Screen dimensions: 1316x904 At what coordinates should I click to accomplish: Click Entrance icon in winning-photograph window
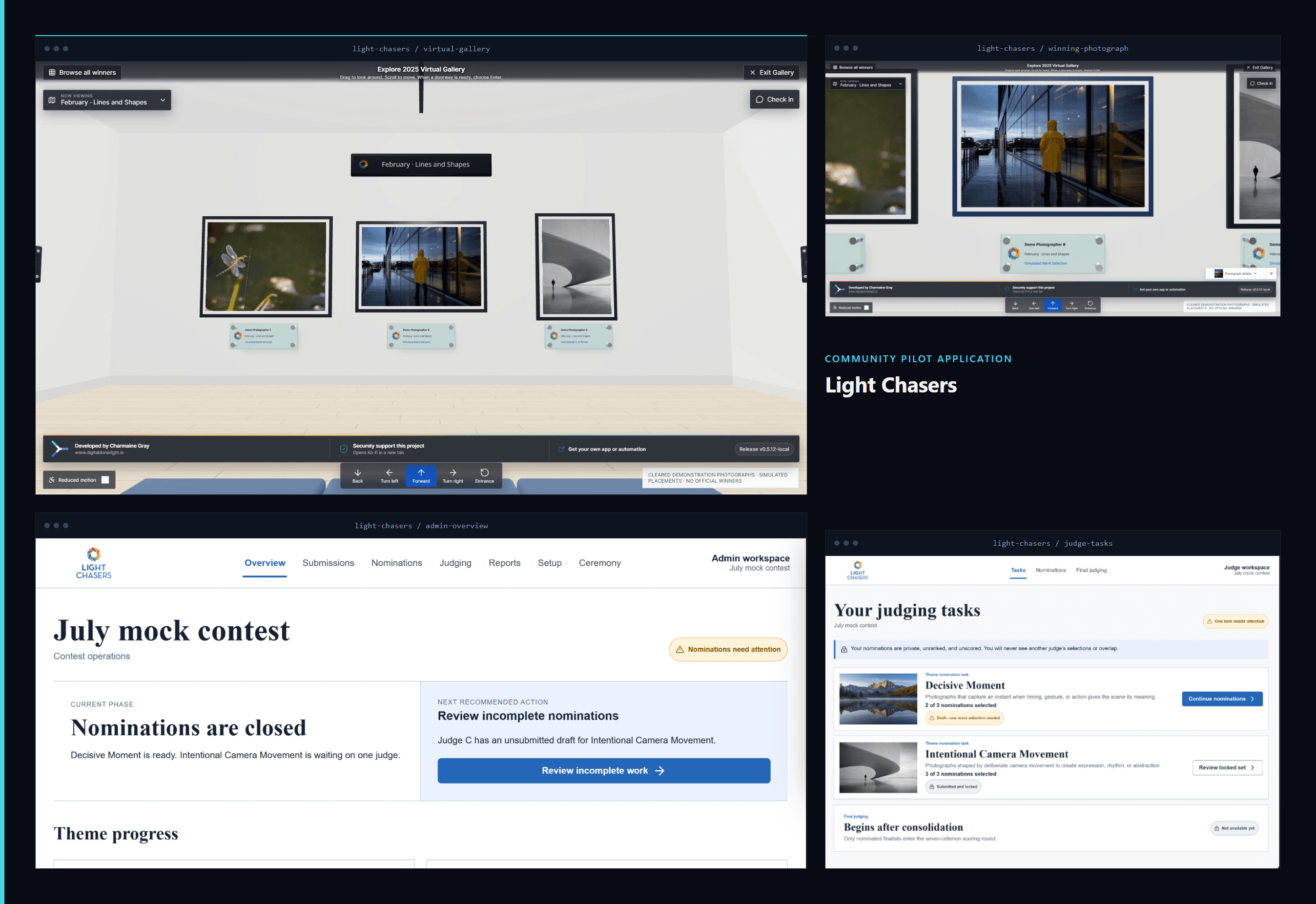[1090, 305]
